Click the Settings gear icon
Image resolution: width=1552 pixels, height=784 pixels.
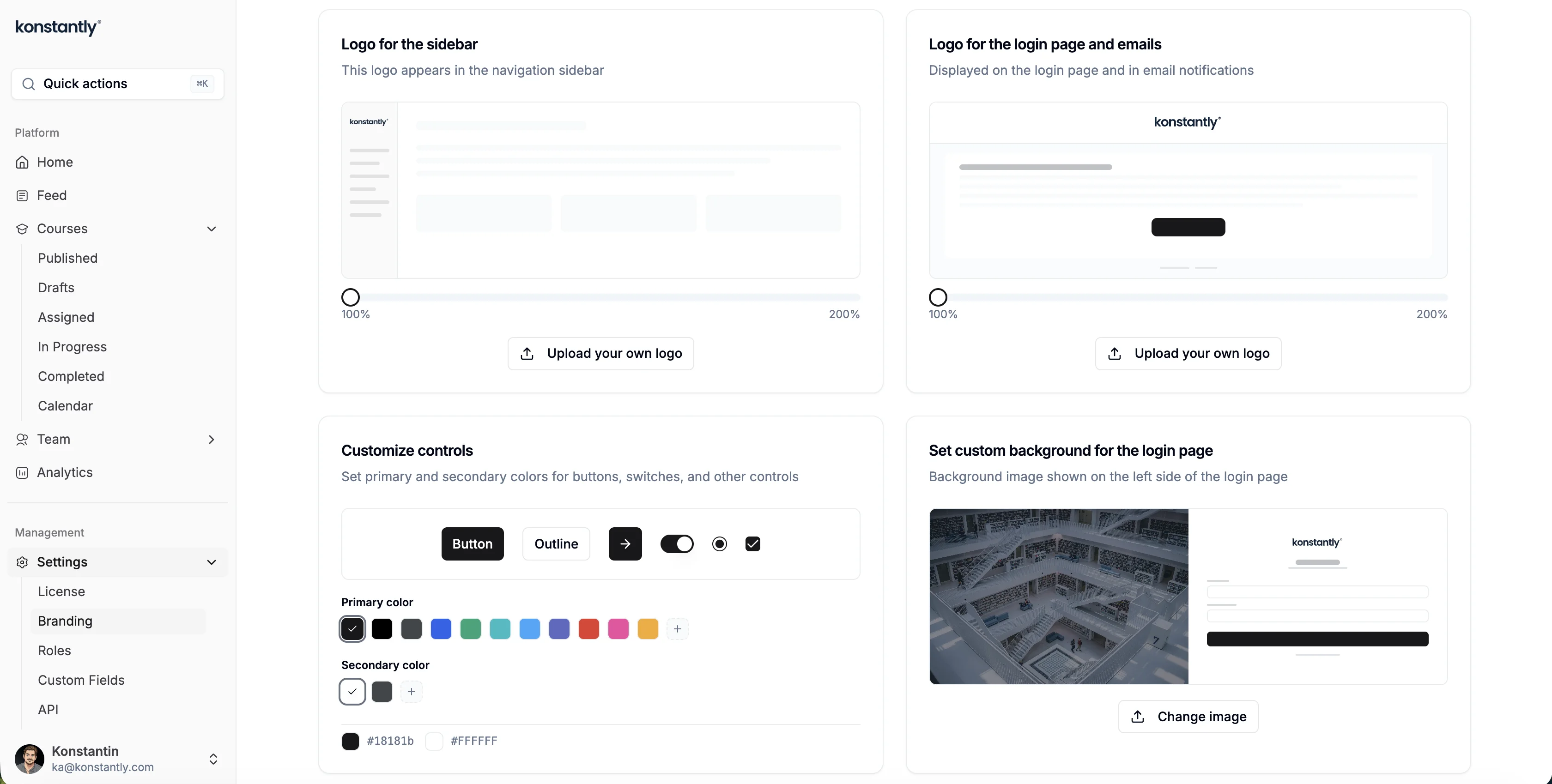pyautogui.click(x=22, y=562)
